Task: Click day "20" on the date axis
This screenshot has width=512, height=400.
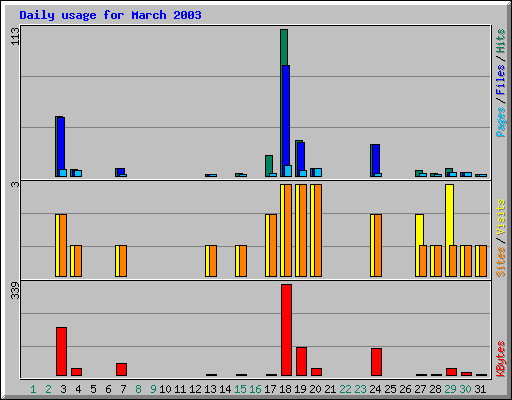Action: pos(315,389)
